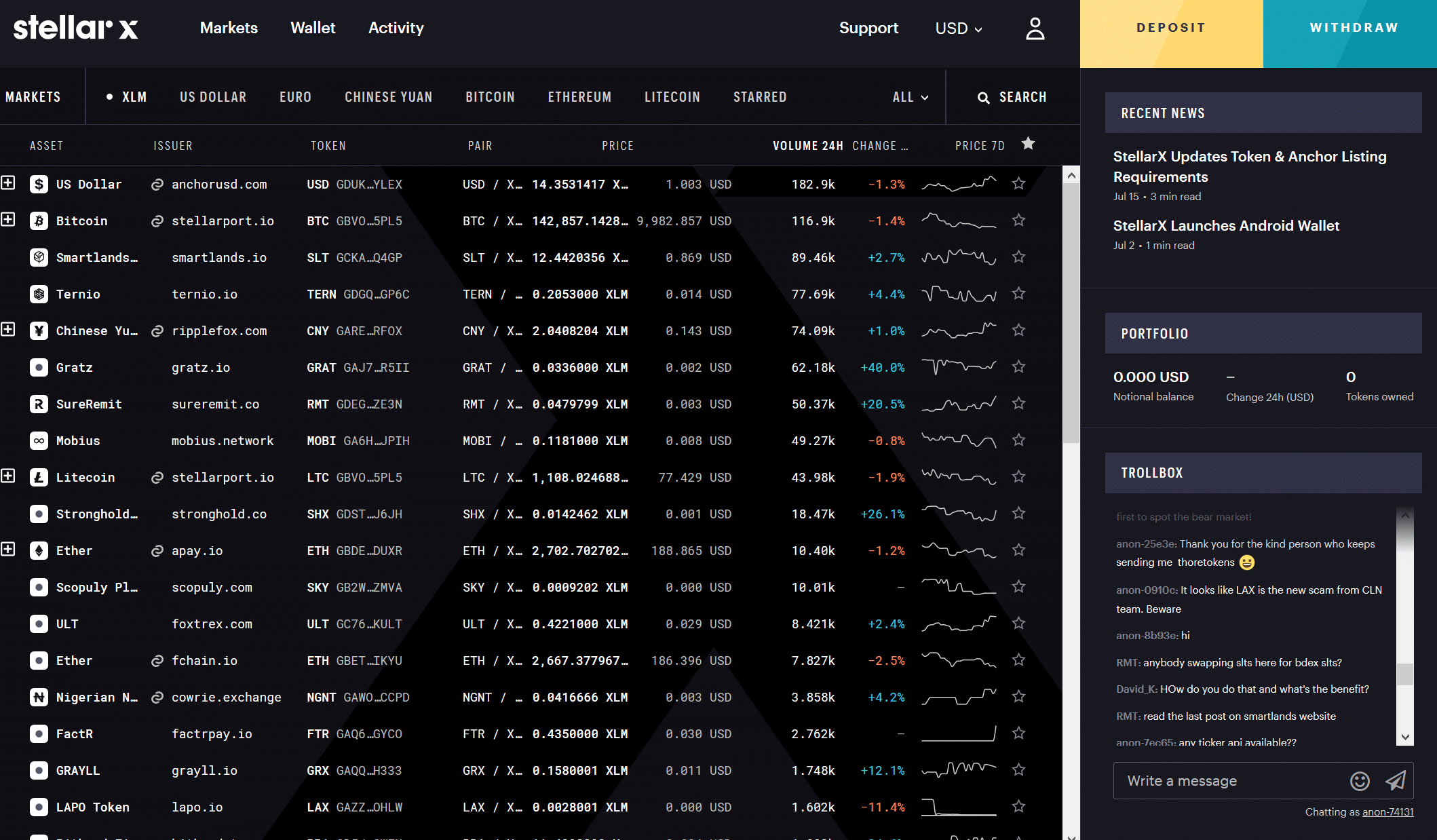Open StellarX Launches Android Wallet news

point(1226,226)
